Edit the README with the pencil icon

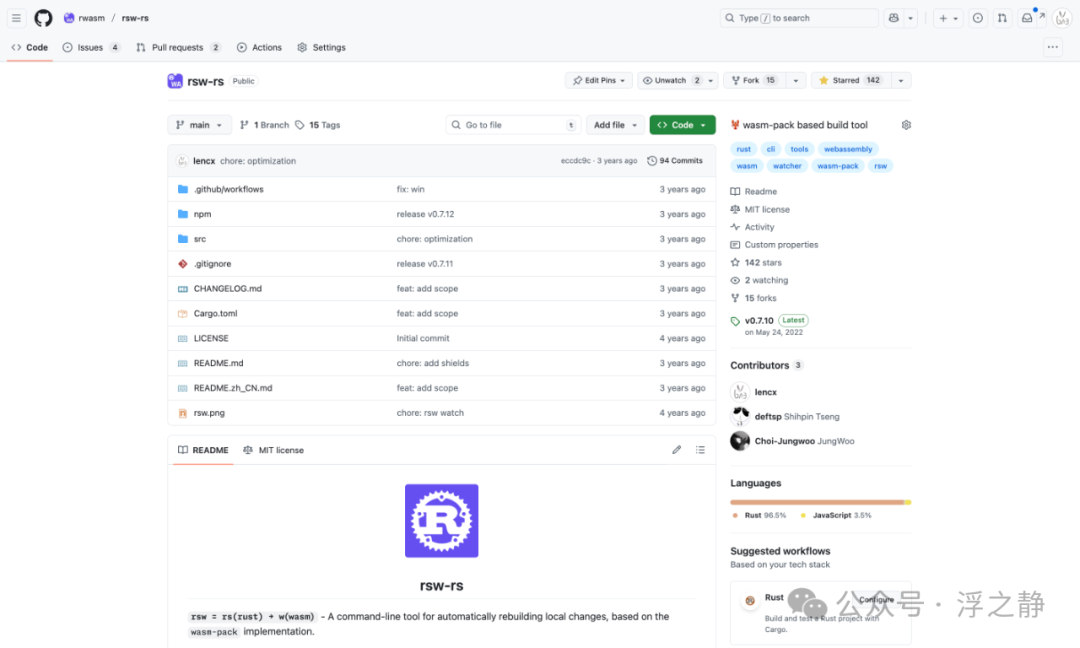pyautogui.click(x=676, y=450)
